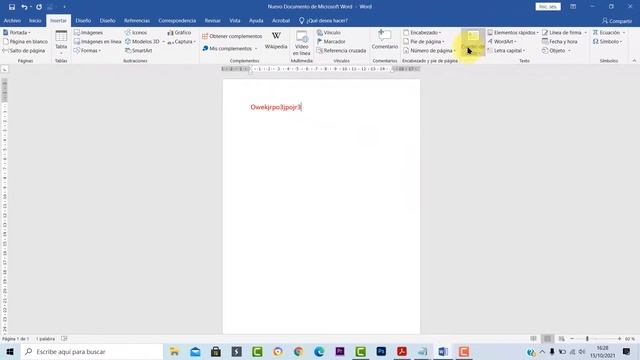Insert a Vídeo en línea

302,43
